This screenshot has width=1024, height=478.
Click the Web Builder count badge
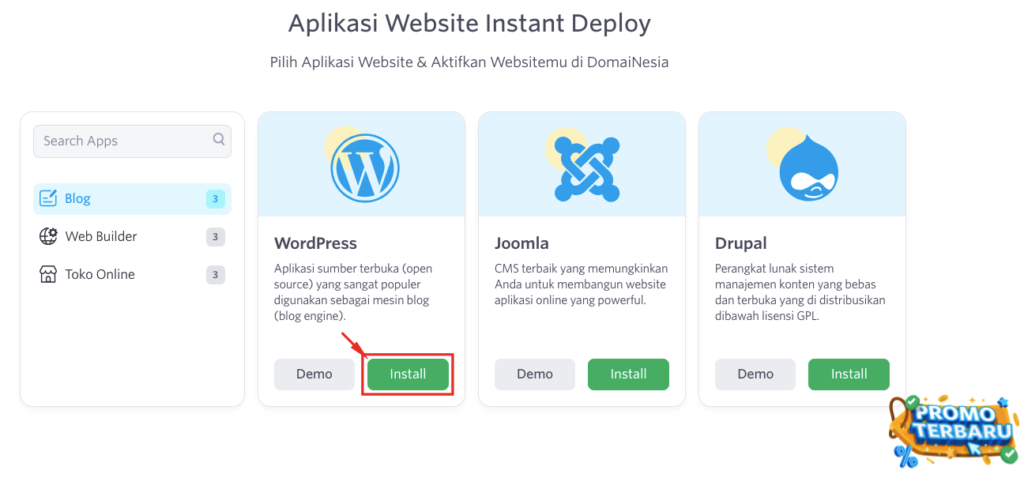pyautogui.click(x=216, y=236)
